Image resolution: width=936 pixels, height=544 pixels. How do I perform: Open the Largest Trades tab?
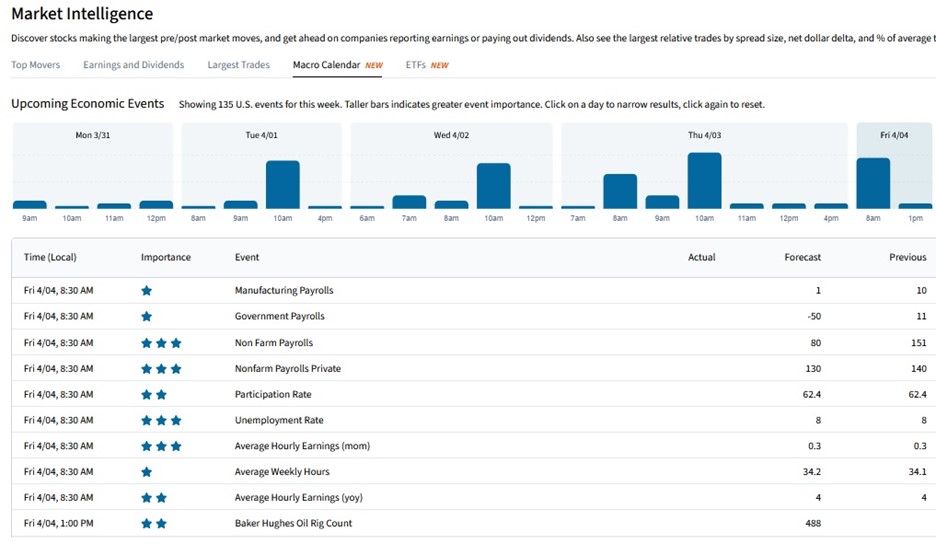(x=238, y=64)
